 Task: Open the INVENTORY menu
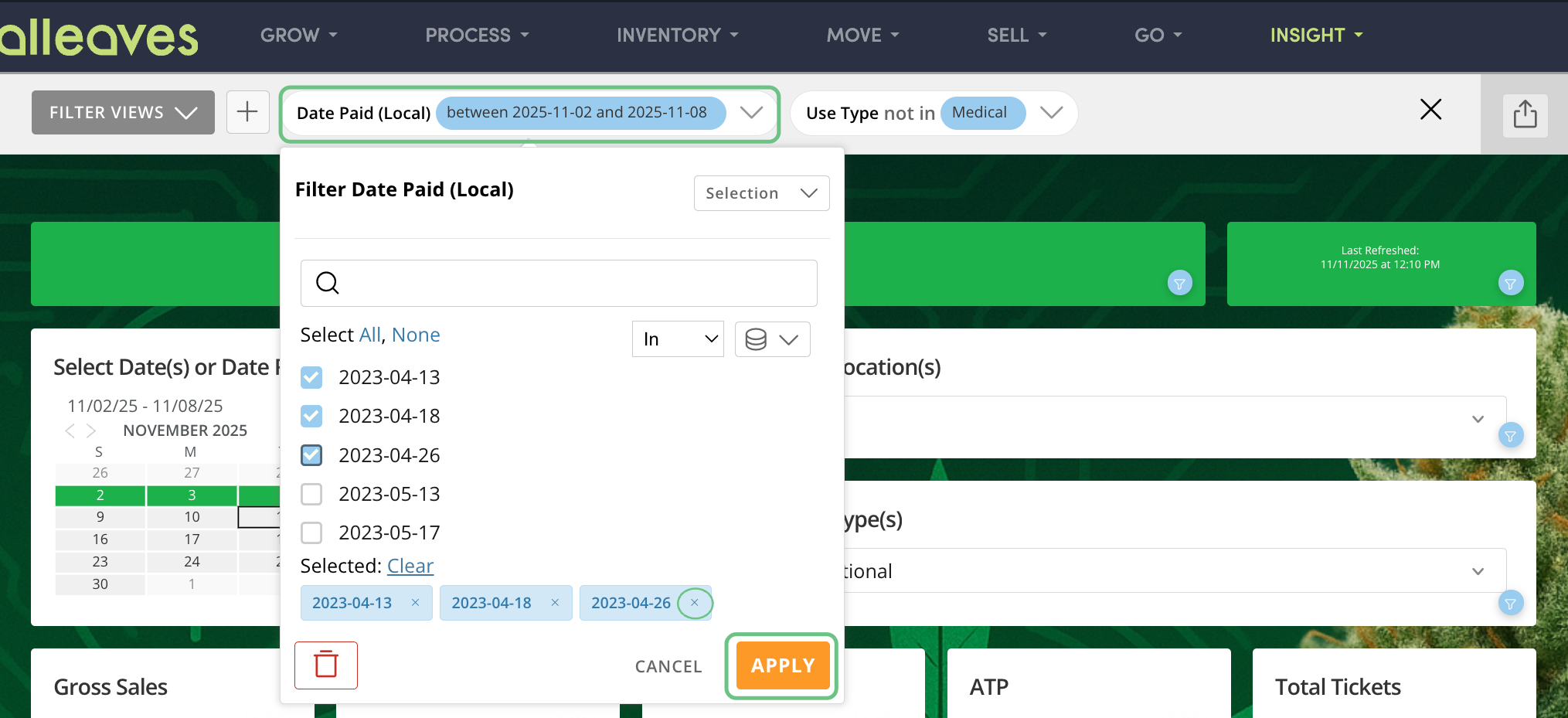tap(677, 36)
